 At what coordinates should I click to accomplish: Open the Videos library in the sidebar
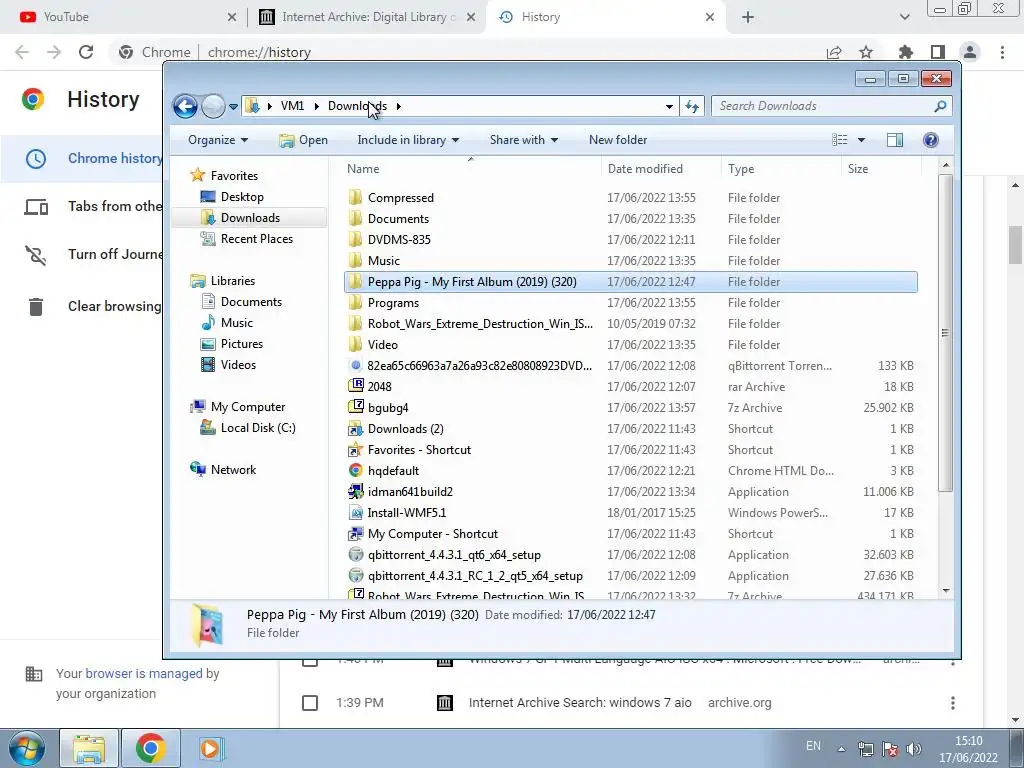click(x=238, y=364)
